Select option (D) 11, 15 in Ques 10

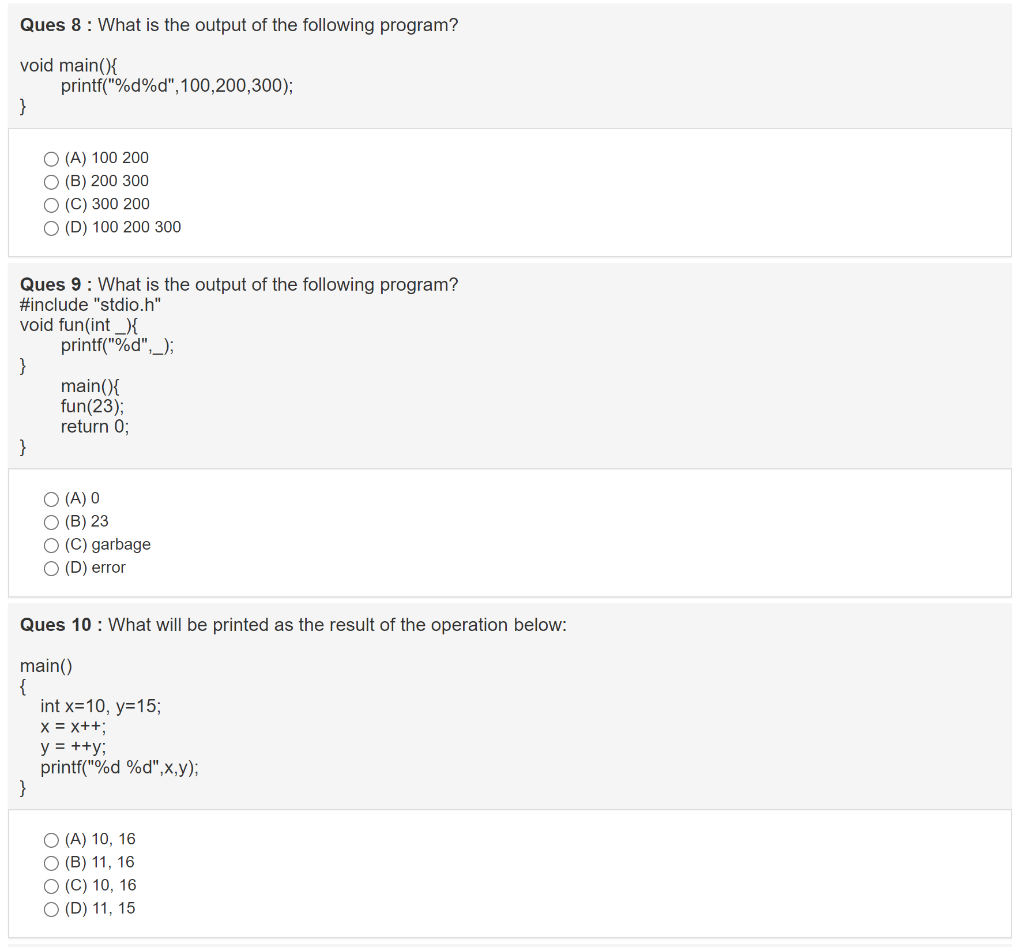click(x=50, y=908)
